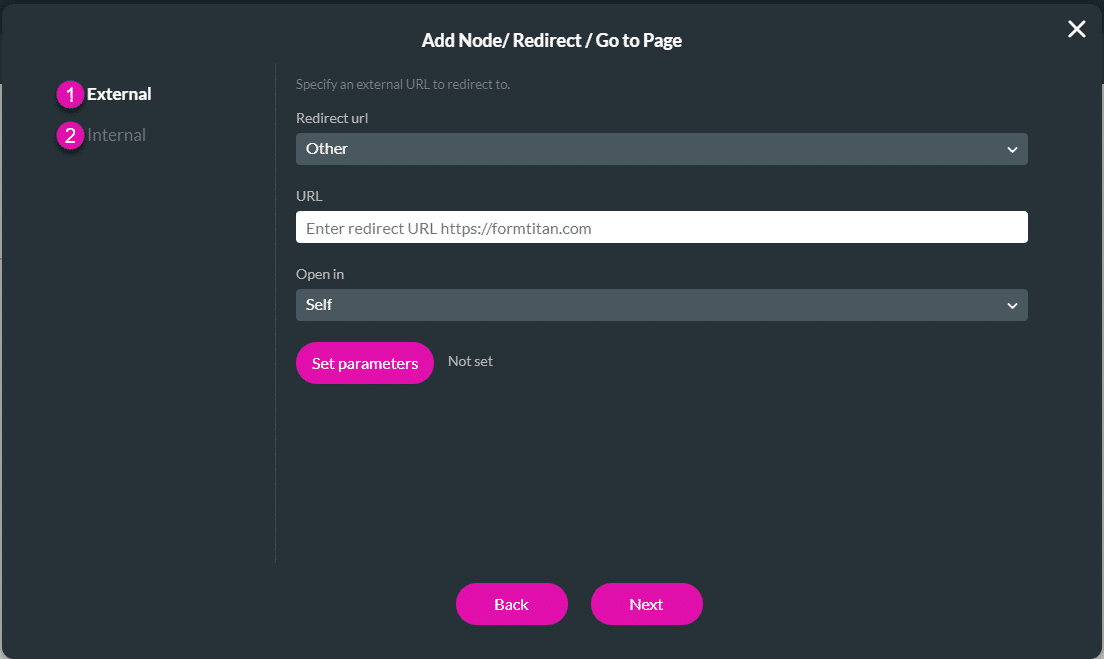Screen dimensions: 1104x659
Task: Open the Redirect url dropdown showing Other
Action: coord(660,148)
